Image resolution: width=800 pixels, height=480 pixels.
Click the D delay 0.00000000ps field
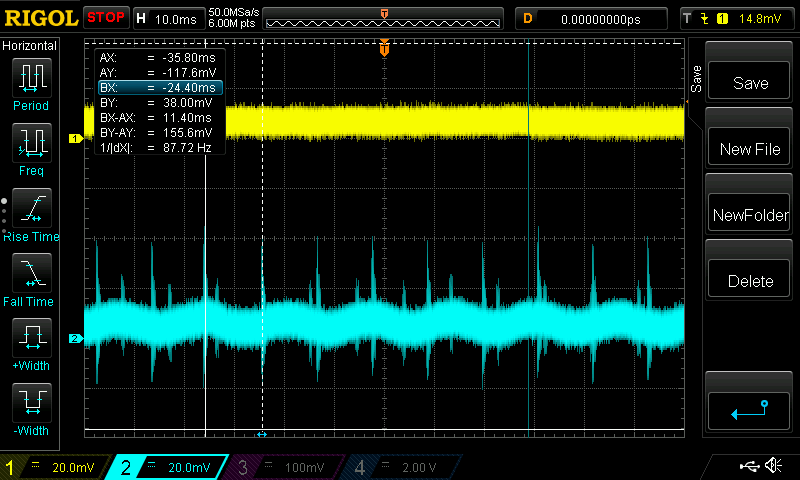(591, 19)
